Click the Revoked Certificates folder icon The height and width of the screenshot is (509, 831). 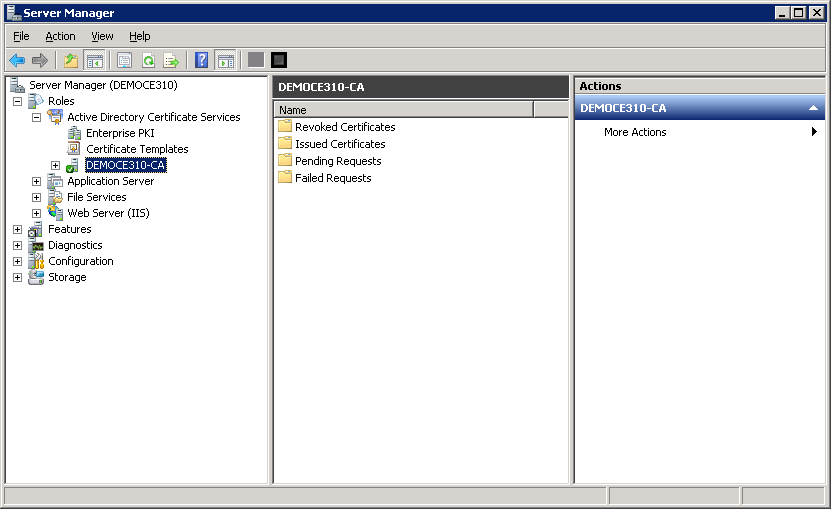point(285,126)
